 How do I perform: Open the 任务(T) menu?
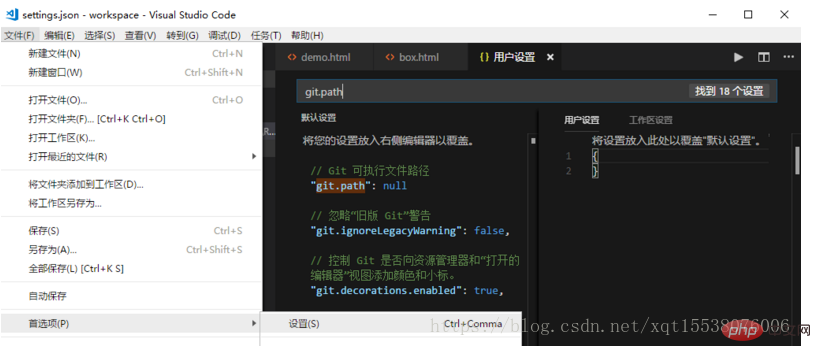click(x=266, y=35)
